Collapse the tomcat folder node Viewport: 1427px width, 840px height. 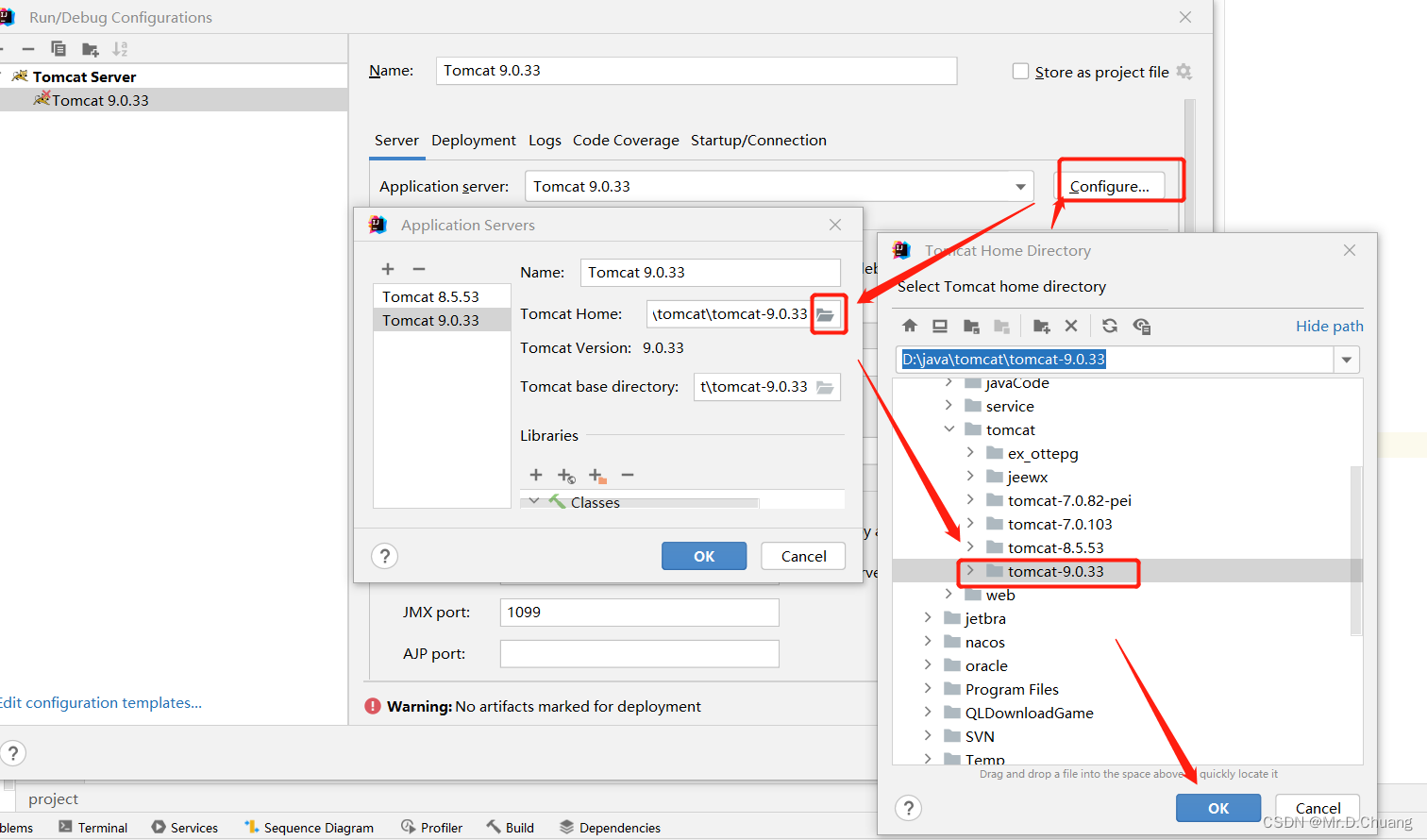(x=949, y=429)
